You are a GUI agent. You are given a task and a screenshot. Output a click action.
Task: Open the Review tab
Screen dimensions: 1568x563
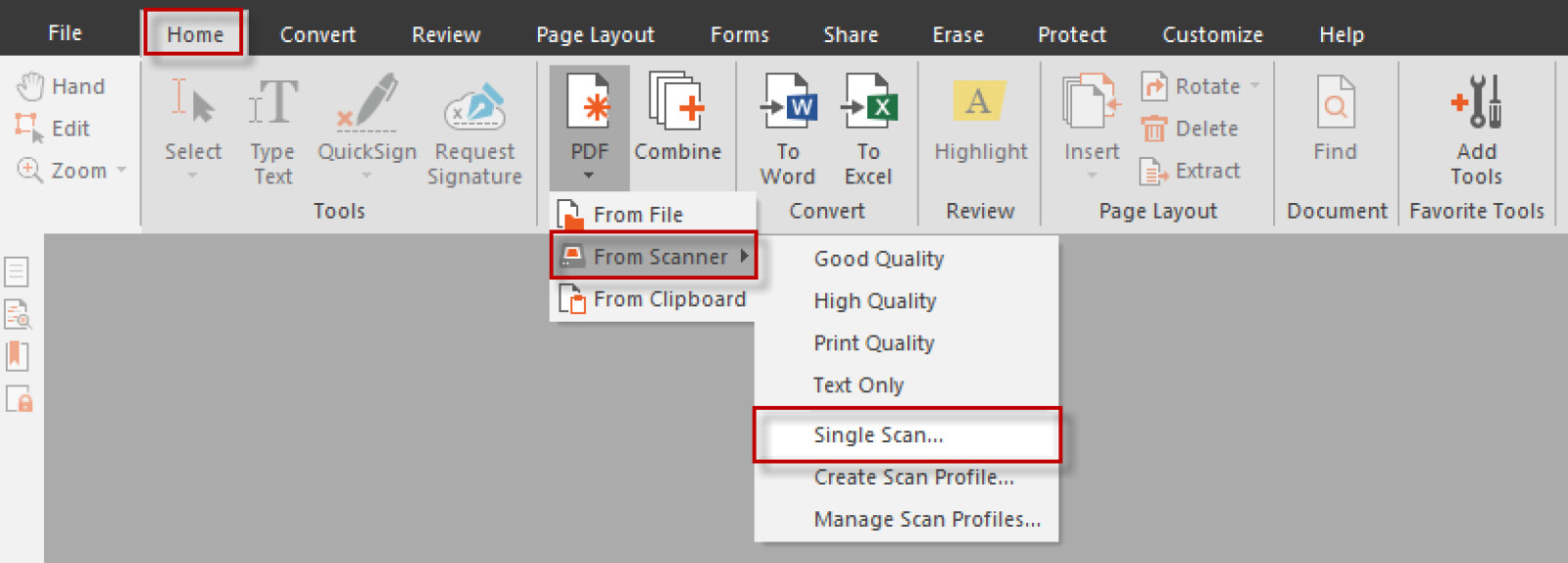click(x=446, y=34)
